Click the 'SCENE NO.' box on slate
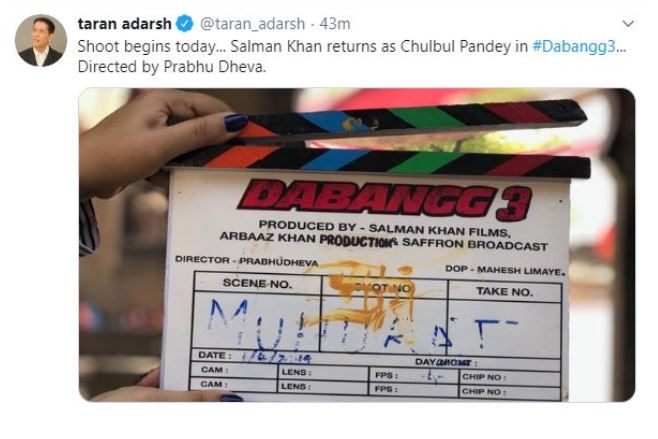 click(x=257, y=283)
